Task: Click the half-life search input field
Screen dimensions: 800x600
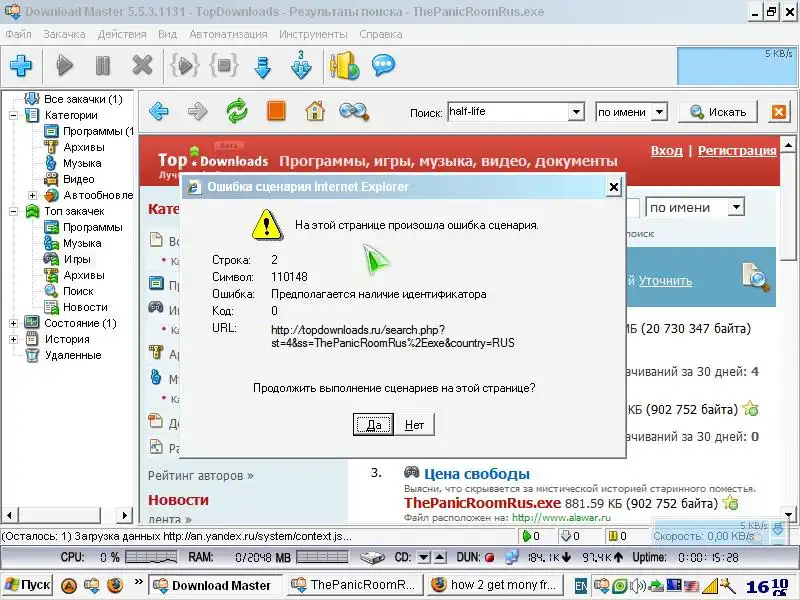Action: pyautogui.click(x=508, y=112)
